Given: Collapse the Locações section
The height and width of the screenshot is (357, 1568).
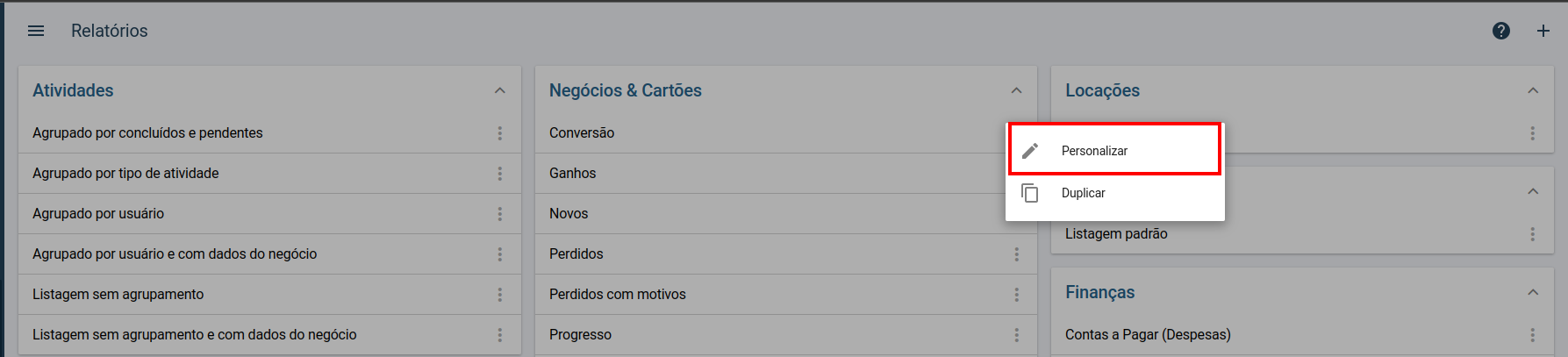Looking at the screenshot, I should 1533,90.
